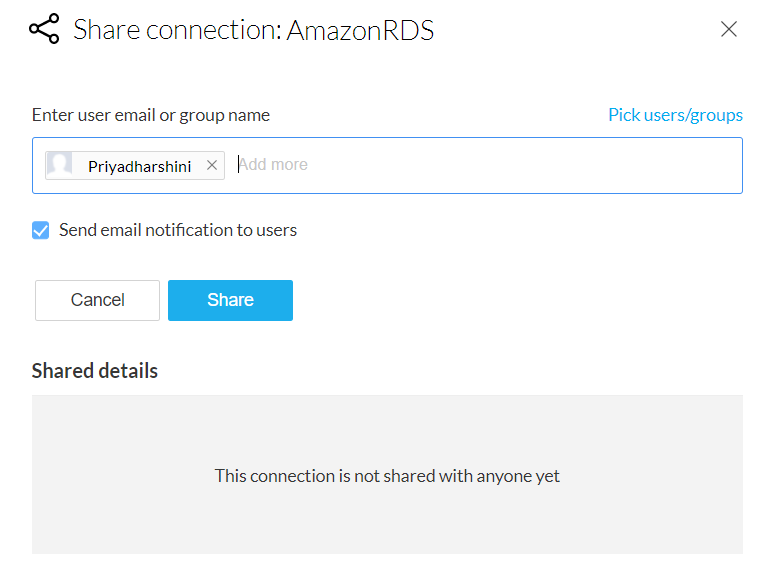
Task: Click the 'Enter user email or group name' label
Action: pyautogui.click(x=151, y=115)
